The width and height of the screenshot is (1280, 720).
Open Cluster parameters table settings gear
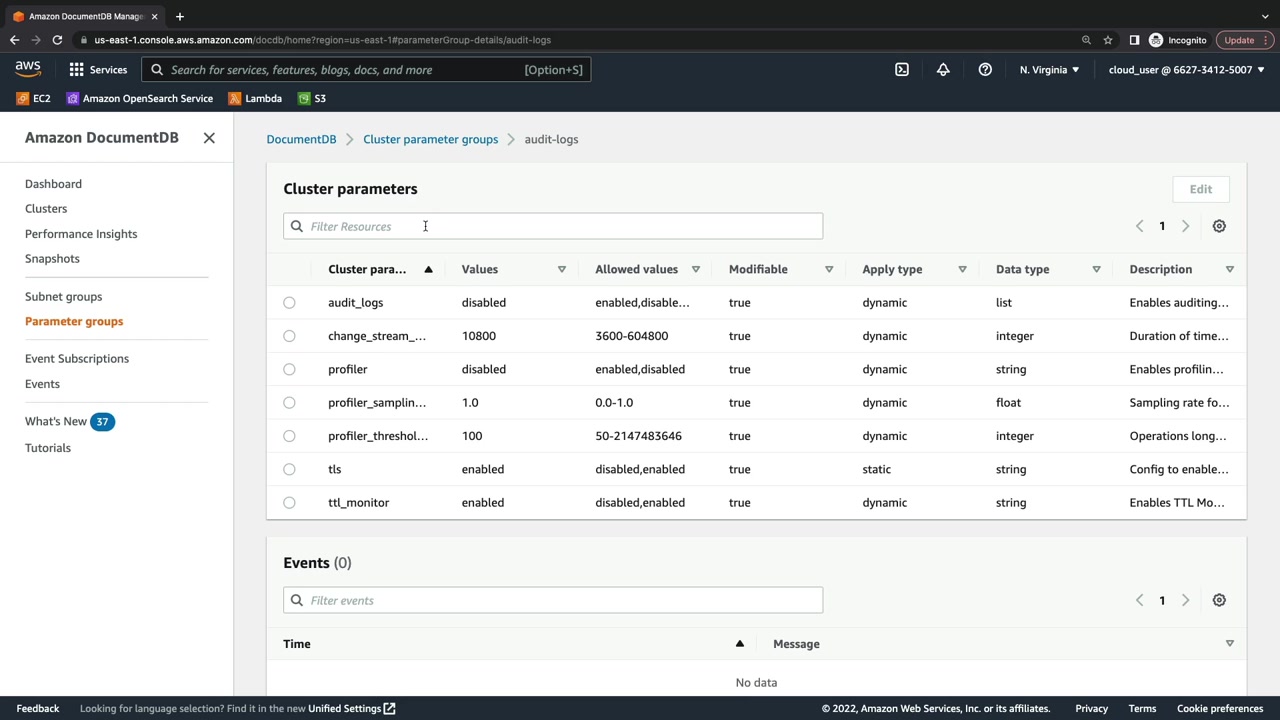coord(1219,226)
